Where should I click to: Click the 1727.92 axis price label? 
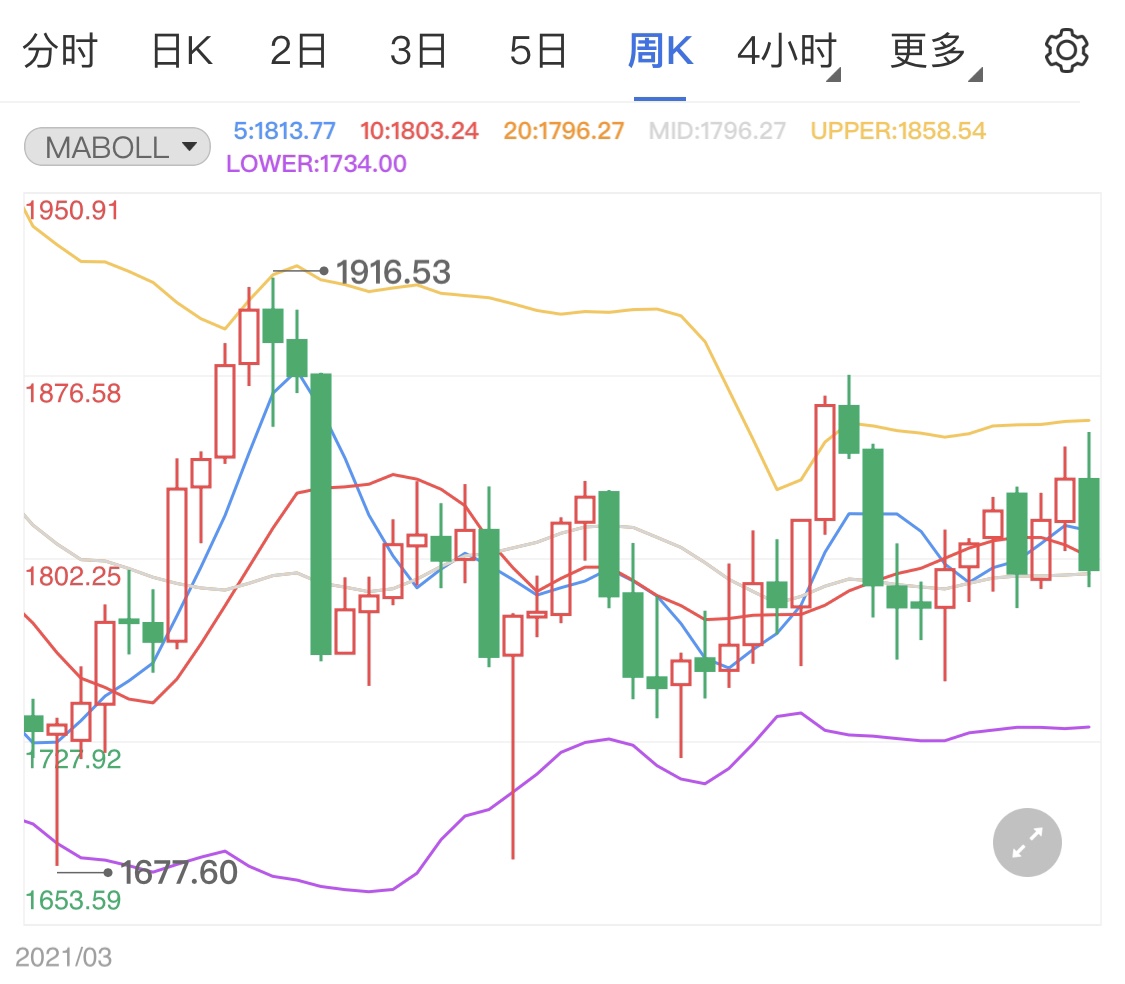[x=73, y=759]
